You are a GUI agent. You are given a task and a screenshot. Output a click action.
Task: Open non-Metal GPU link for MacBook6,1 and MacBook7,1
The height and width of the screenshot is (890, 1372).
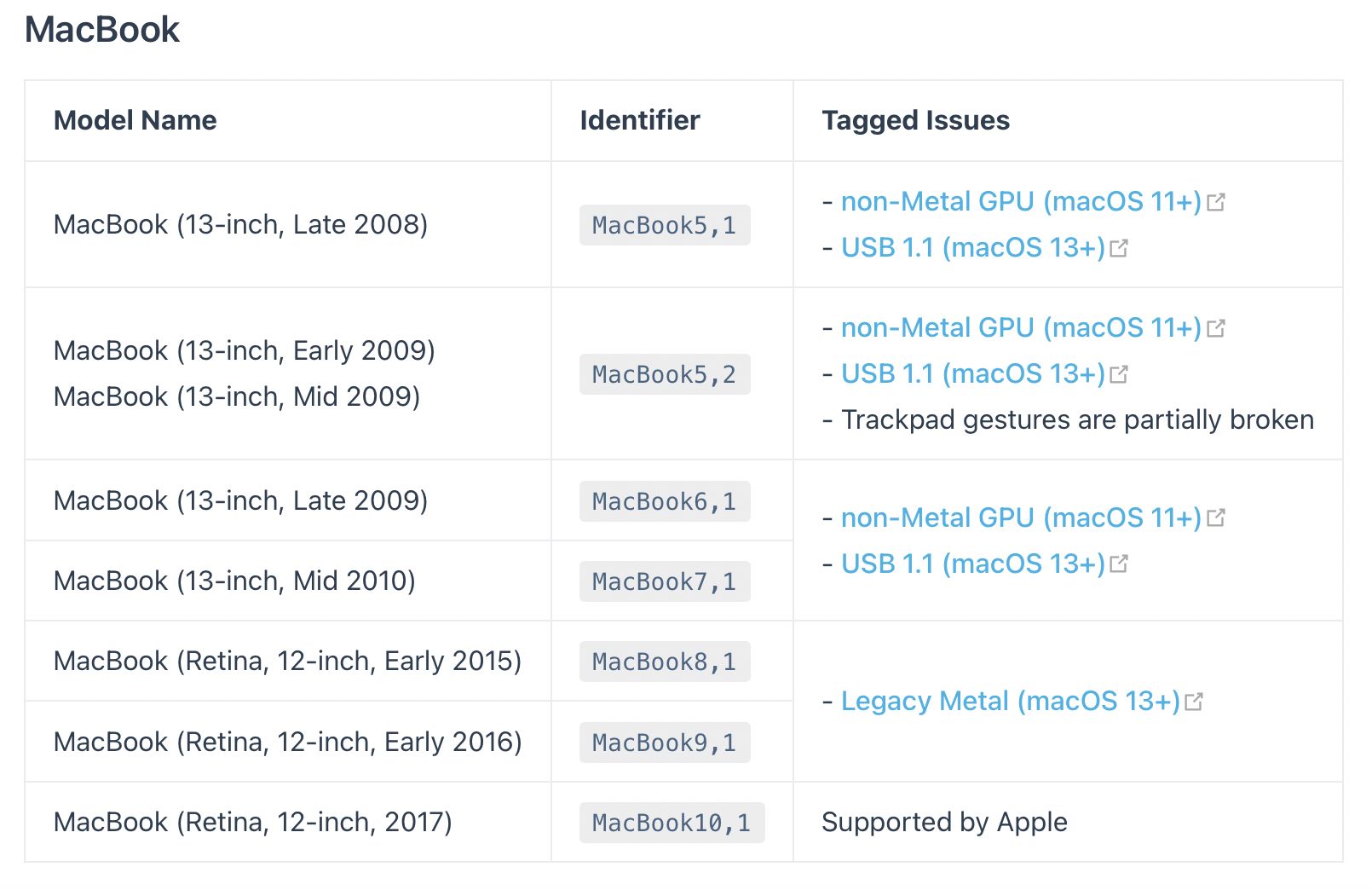pos(1021,518)
